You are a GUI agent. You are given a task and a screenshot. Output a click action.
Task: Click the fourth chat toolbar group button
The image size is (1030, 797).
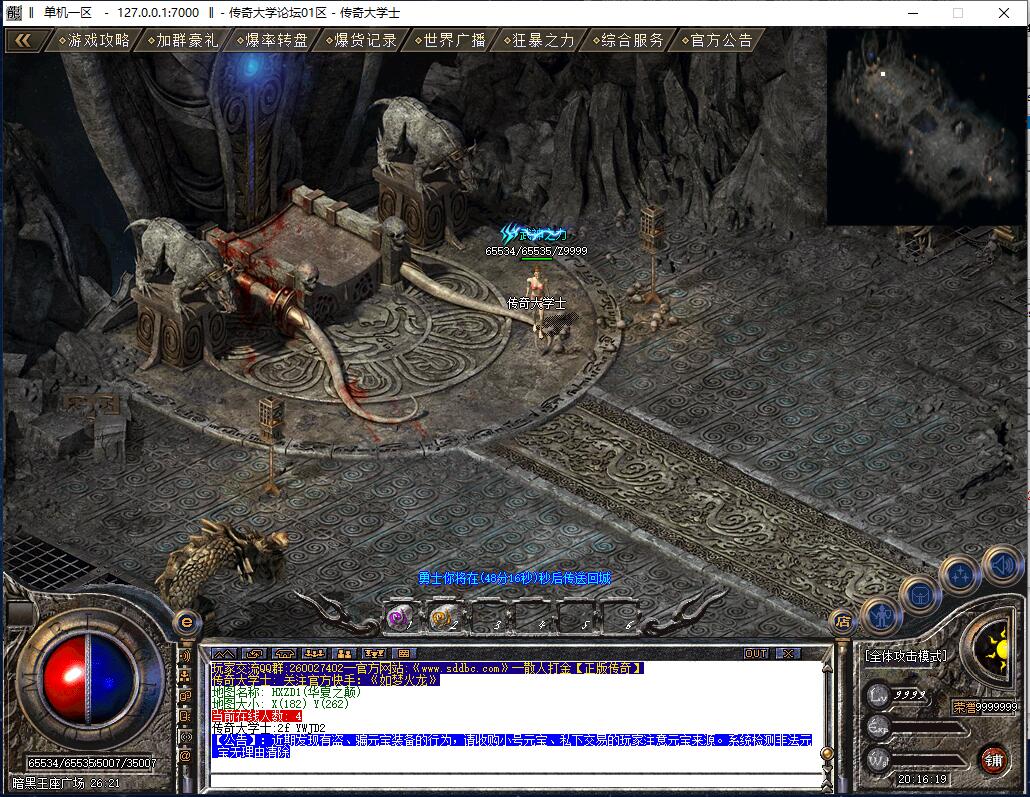(x=314, y=654)
